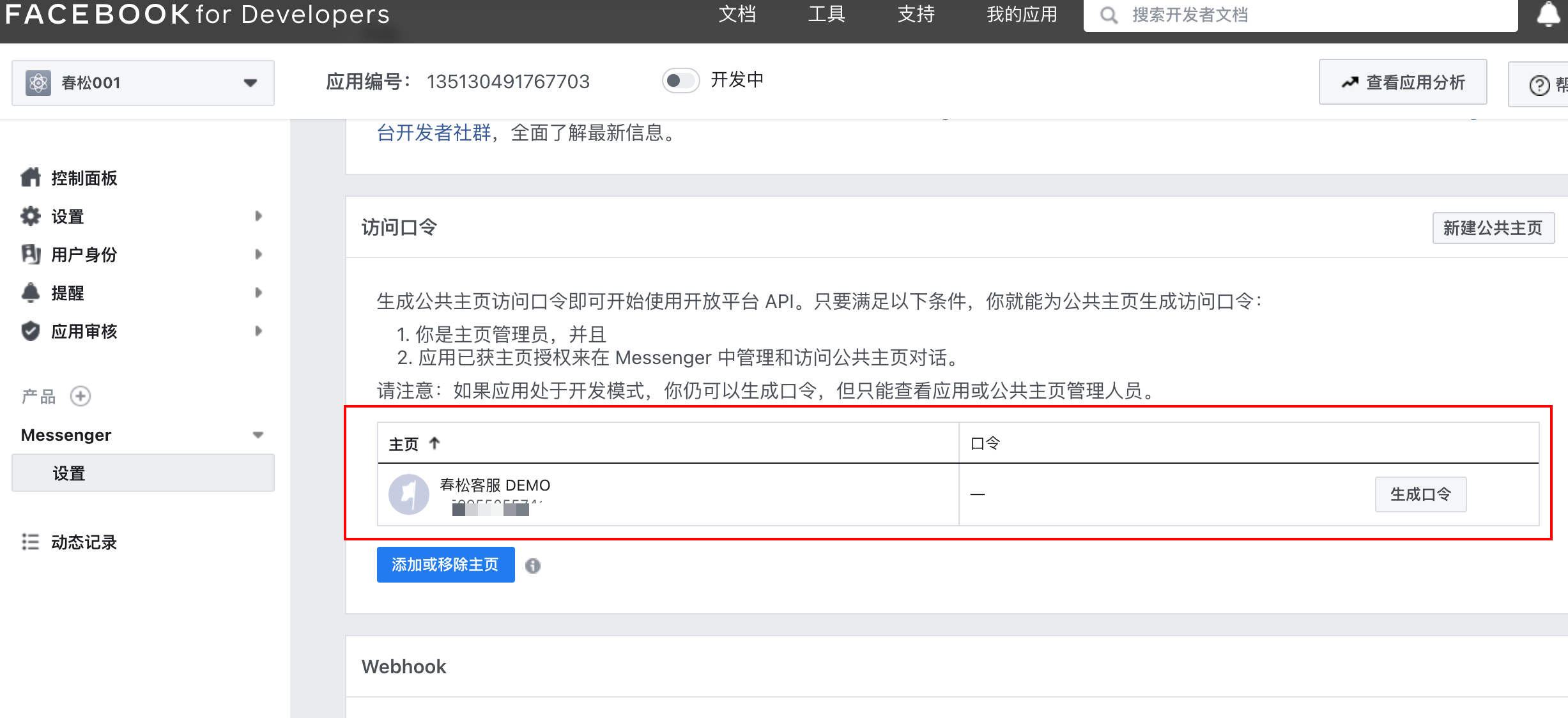This screenshot has width=1568, height=718.
Task: Click the notification bell icon in header
Action: [1549, 14]
